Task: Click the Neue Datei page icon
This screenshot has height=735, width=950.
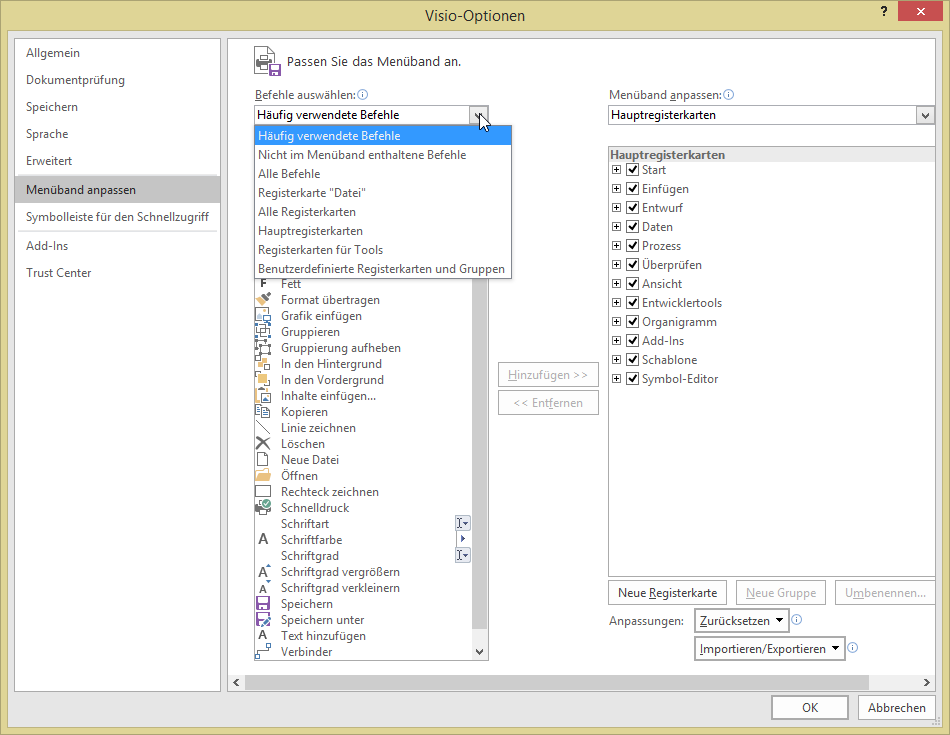Action: (x=263, y=459)
